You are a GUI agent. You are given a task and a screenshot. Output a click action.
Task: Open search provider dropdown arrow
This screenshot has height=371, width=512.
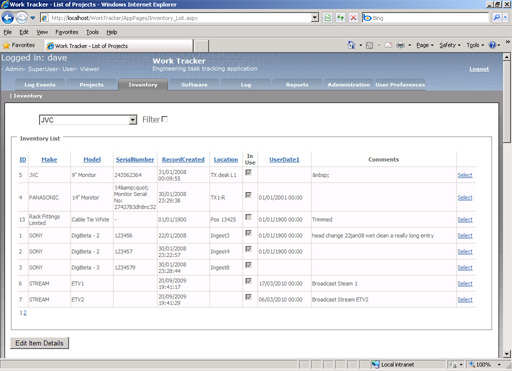click(506, 18)
